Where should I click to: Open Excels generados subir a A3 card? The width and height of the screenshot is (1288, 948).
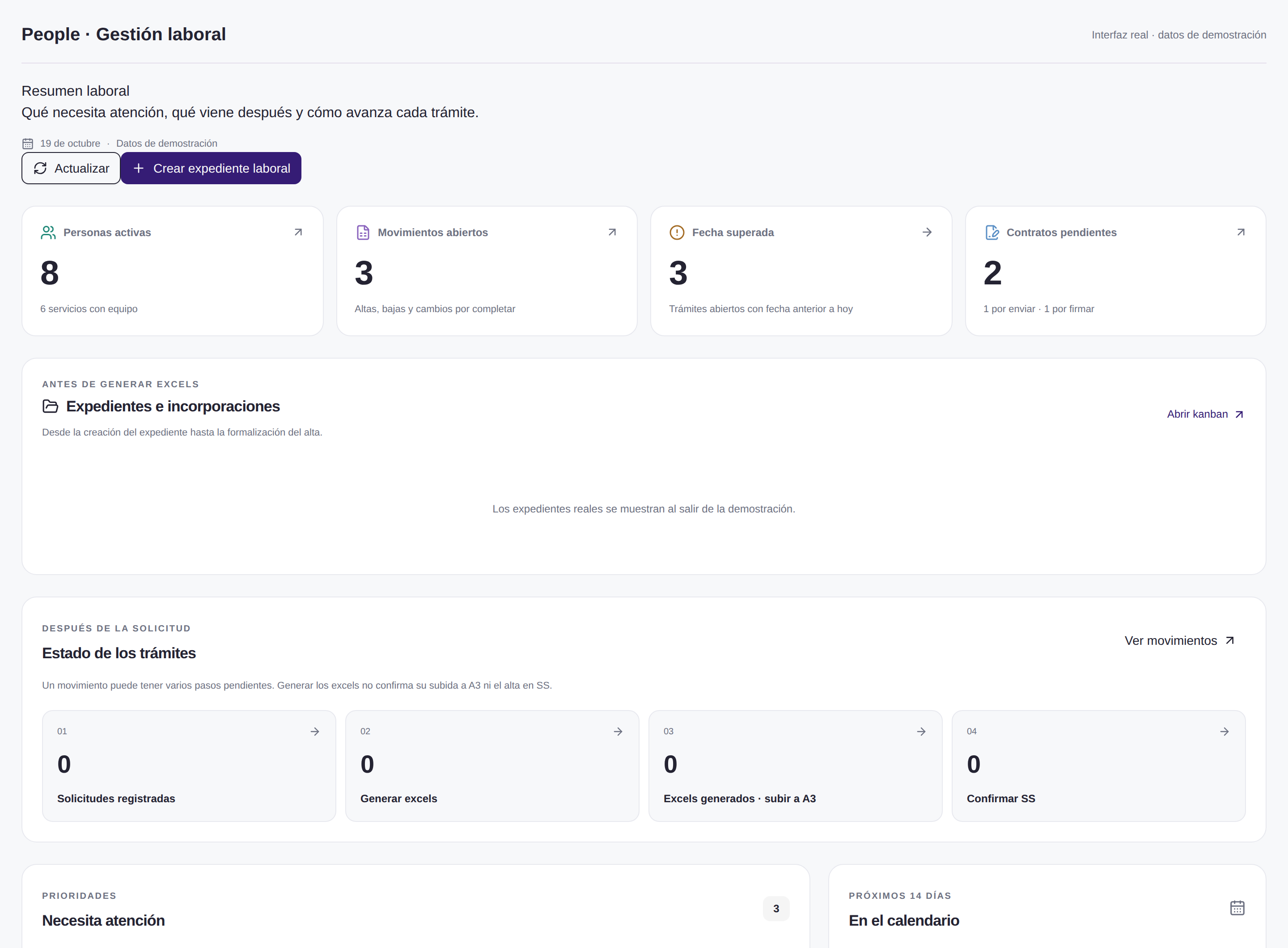click(x=795, y=766)
